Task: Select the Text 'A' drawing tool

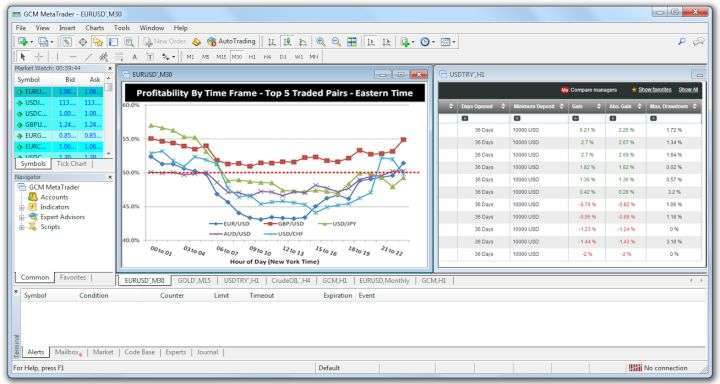Action: (x=135, y=57)
